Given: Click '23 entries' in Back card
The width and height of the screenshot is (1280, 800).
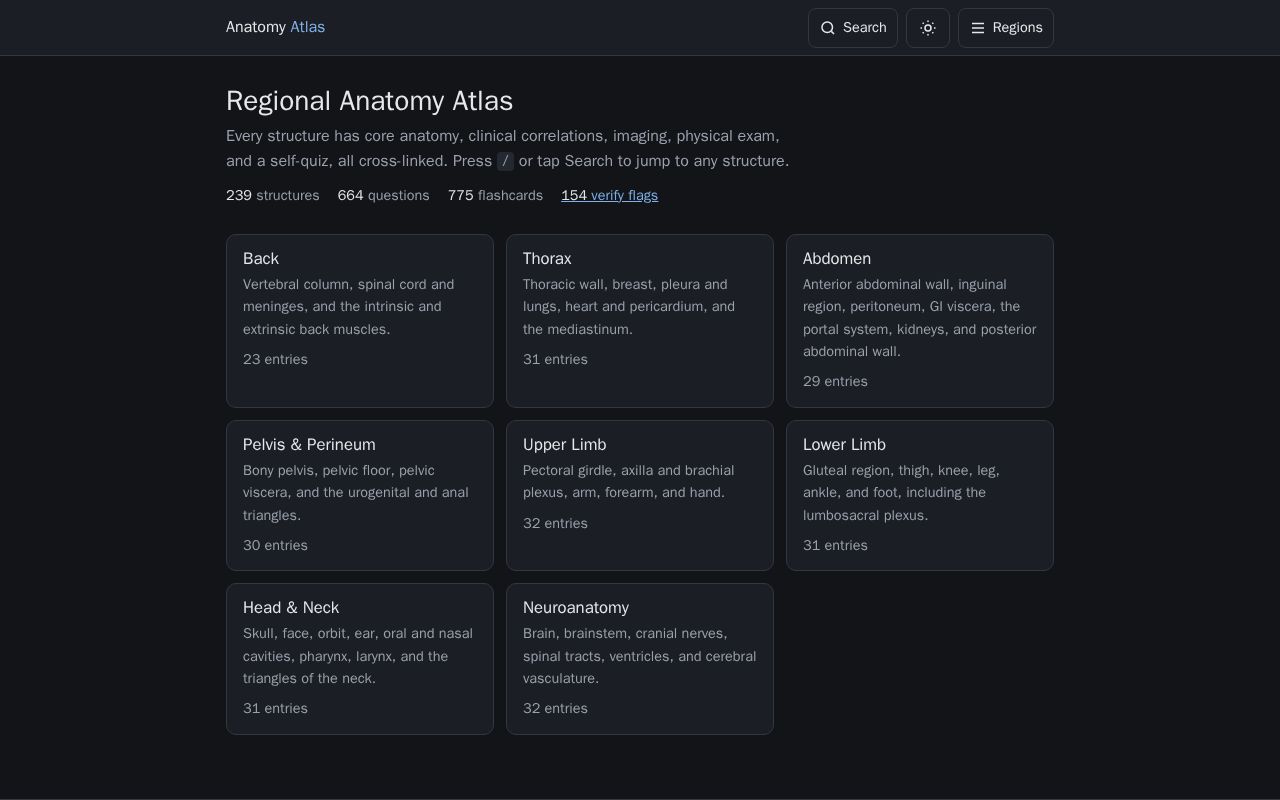Looking at the screenshot, I should click(x=275, y=359).
